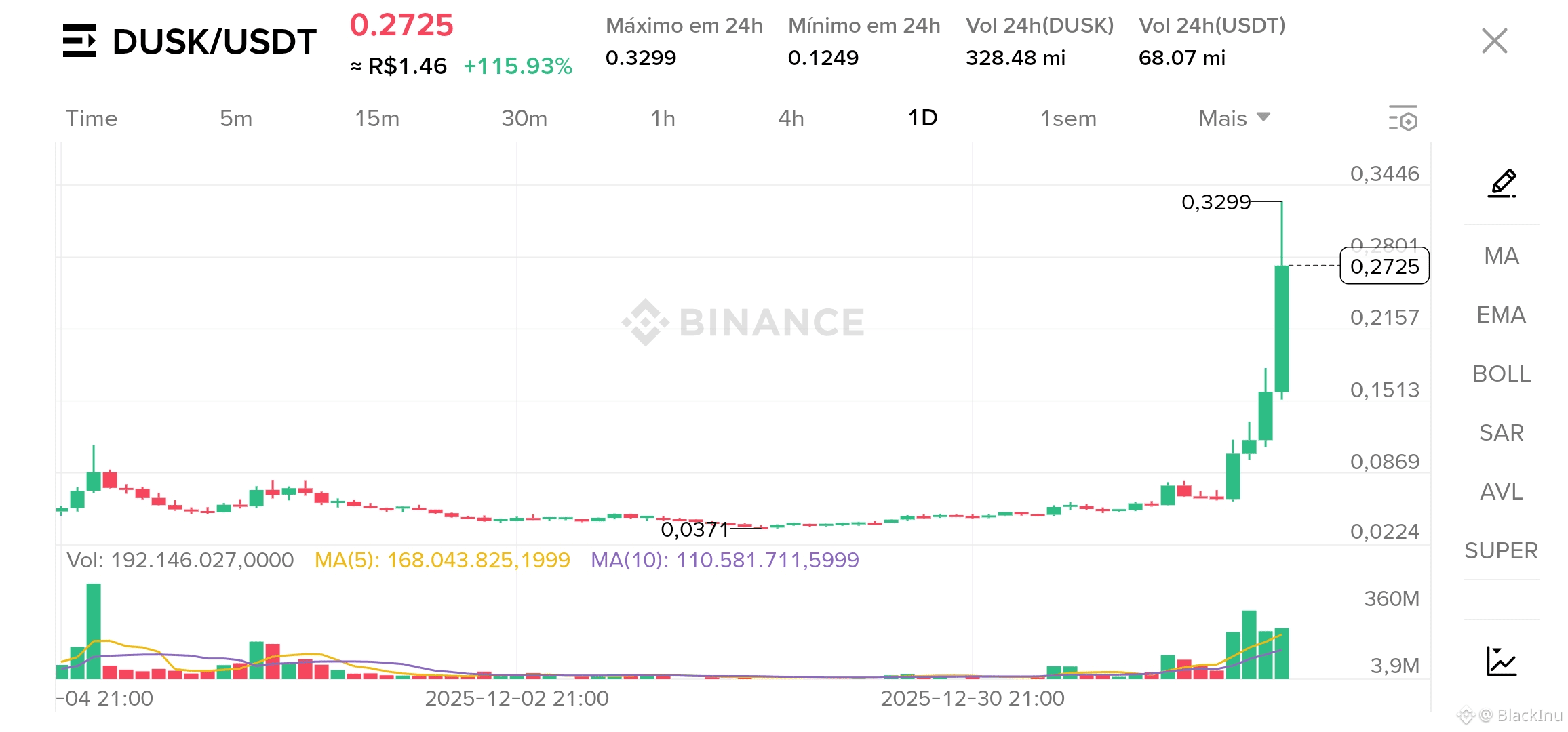
Task: Switch to 1sem weekly interval
Action: click(1068, 119)
